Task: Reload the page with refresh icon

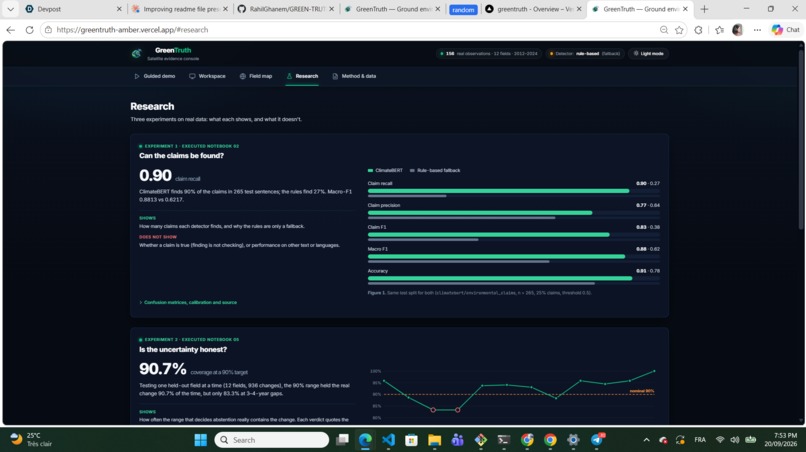Action: tap(29, 30)
